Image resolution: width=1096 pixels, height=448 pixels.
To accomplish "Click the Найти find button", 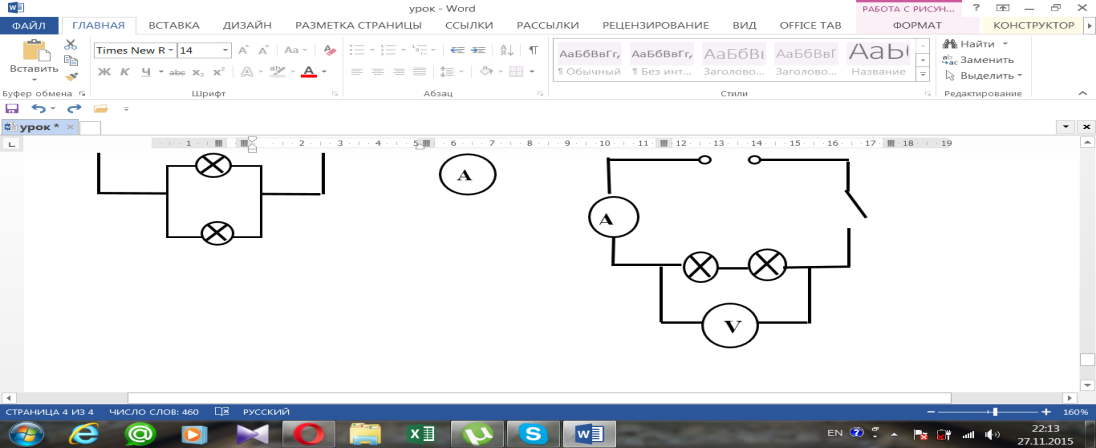I will 977,43.
